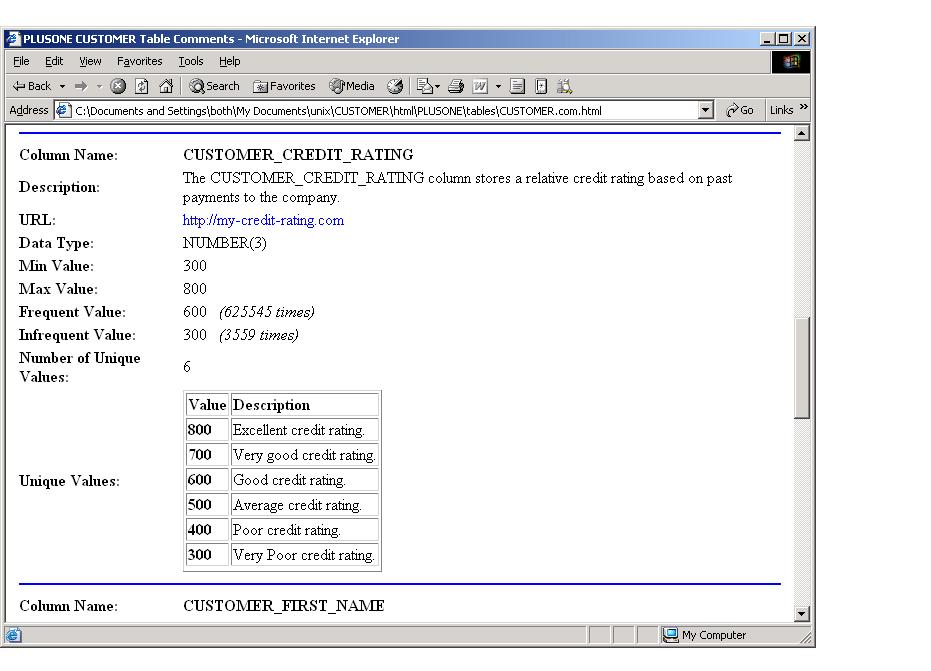931x671 pixels.
Task: Open the Back history dropdown arrow
Action: [62, 86]
